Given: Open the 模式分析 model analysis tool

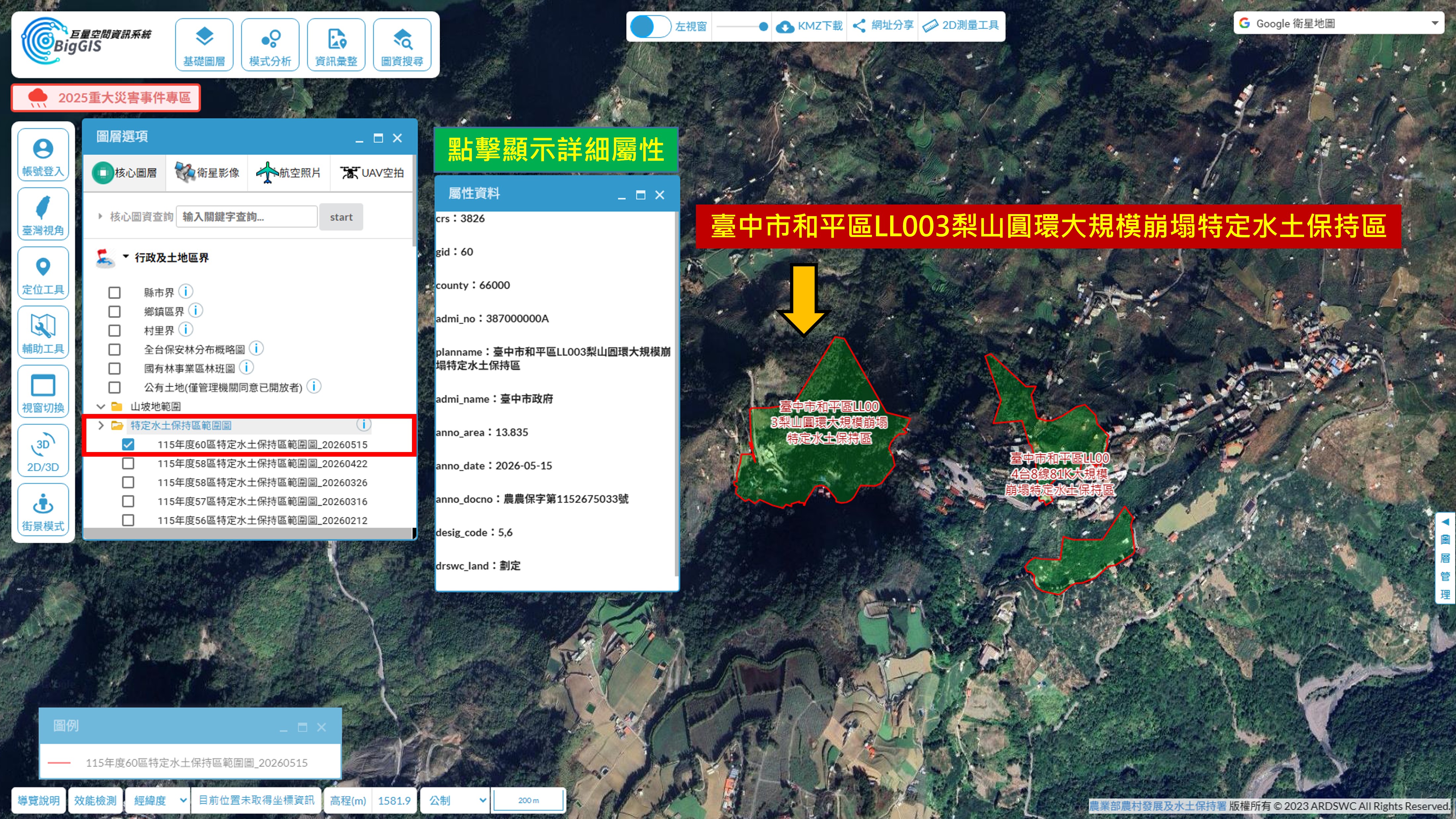Looking at the screenshot, I should (270, 45).
